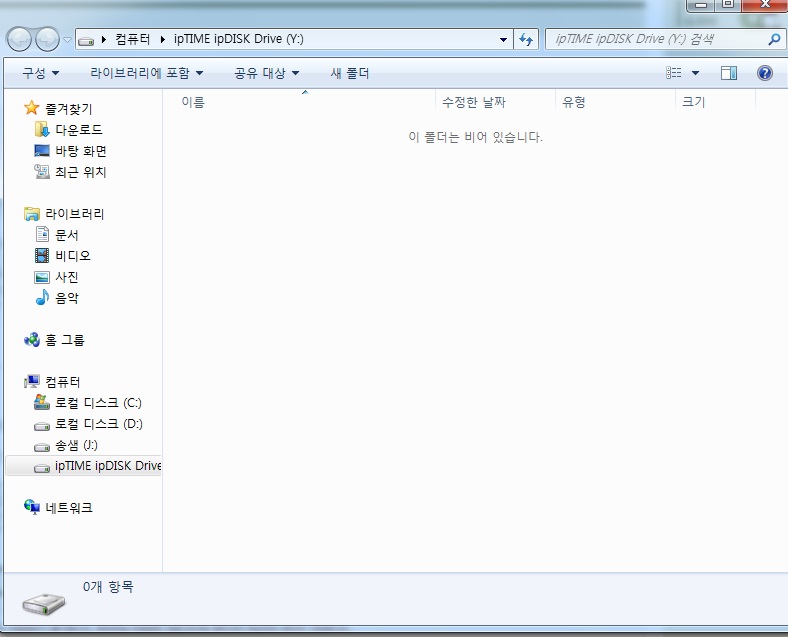Open the 비디오 library
The image size is (788, 637).
[73, 256]
